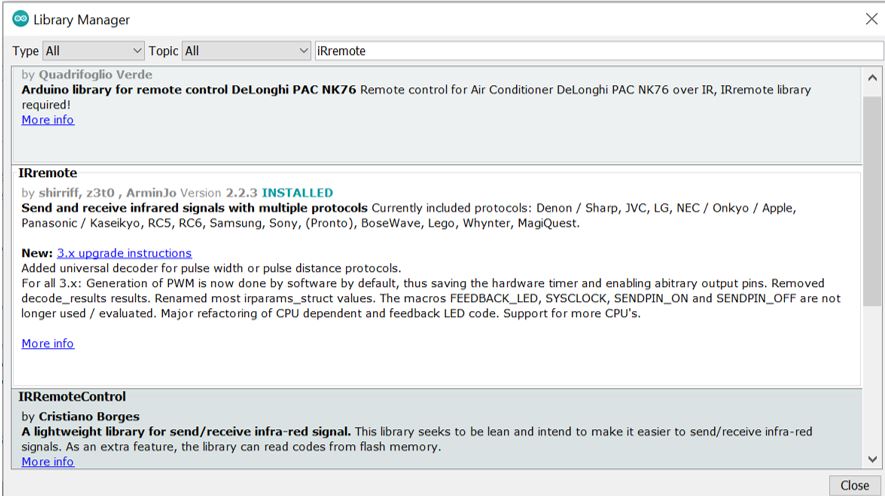Open More info link for DeLonghi library

[48, 120]
